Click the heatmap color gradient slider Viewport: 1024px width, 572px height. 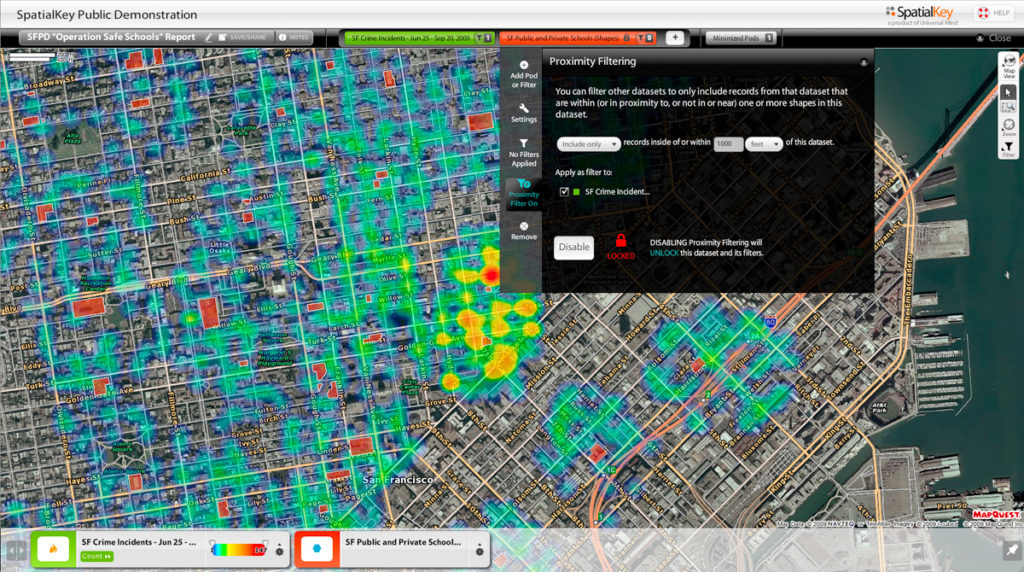tap(238, 550)
